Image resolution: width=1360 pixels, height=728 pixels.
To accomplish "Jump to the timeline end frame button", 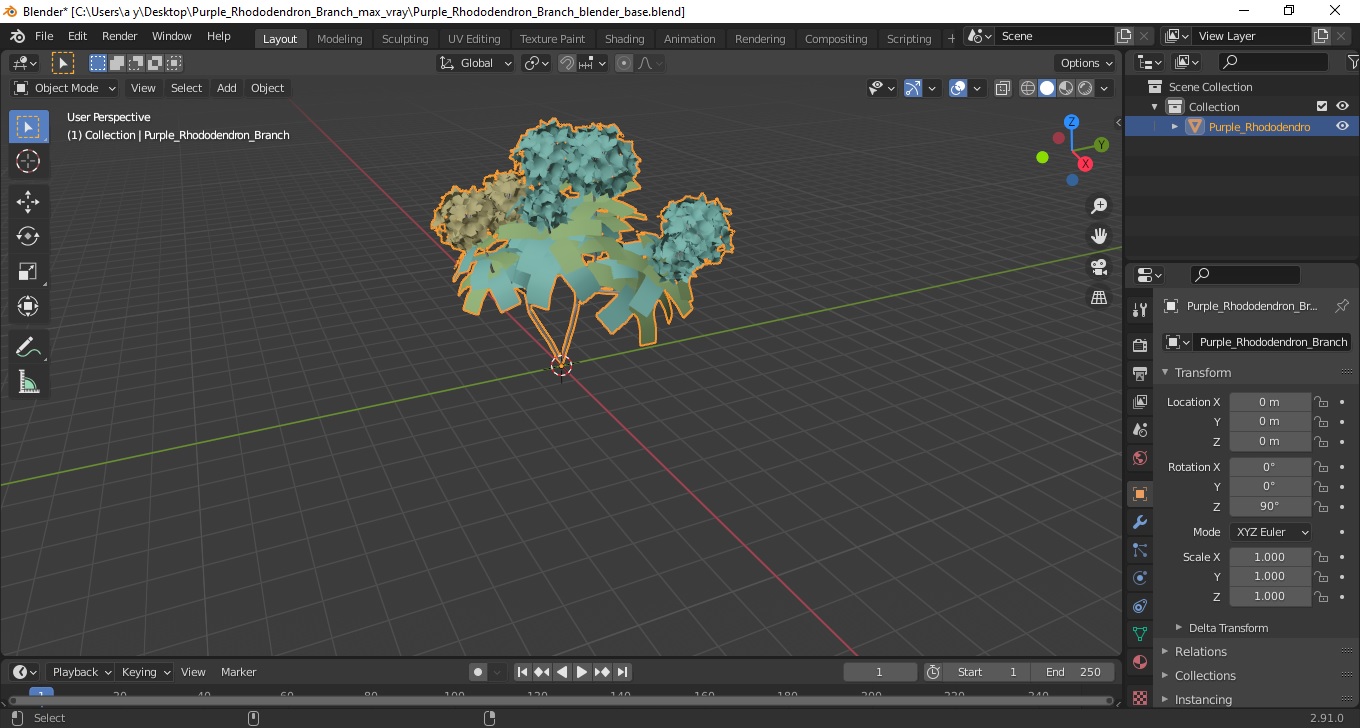I will click(622, 672).
